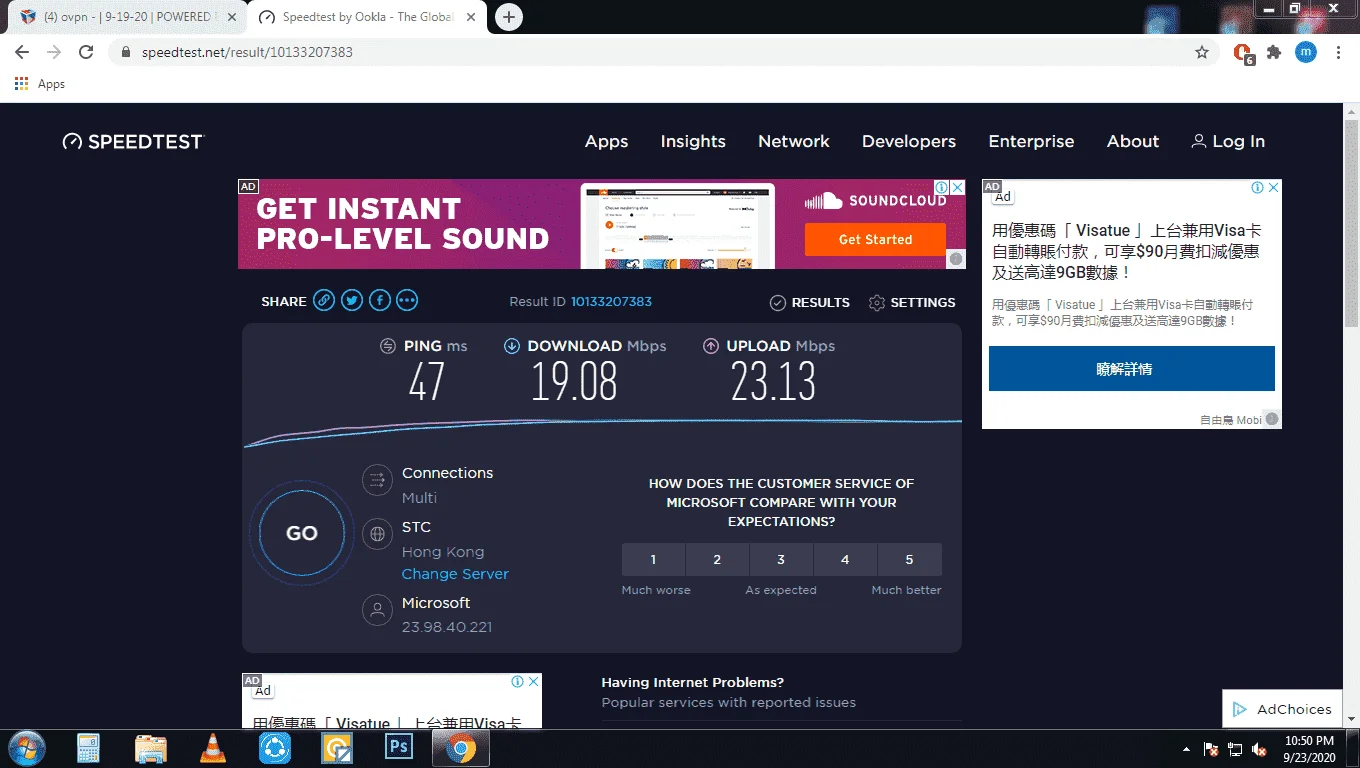Open Network navigation menu
The height and width of the screenshot is (768, 1360).
point(794,141)
